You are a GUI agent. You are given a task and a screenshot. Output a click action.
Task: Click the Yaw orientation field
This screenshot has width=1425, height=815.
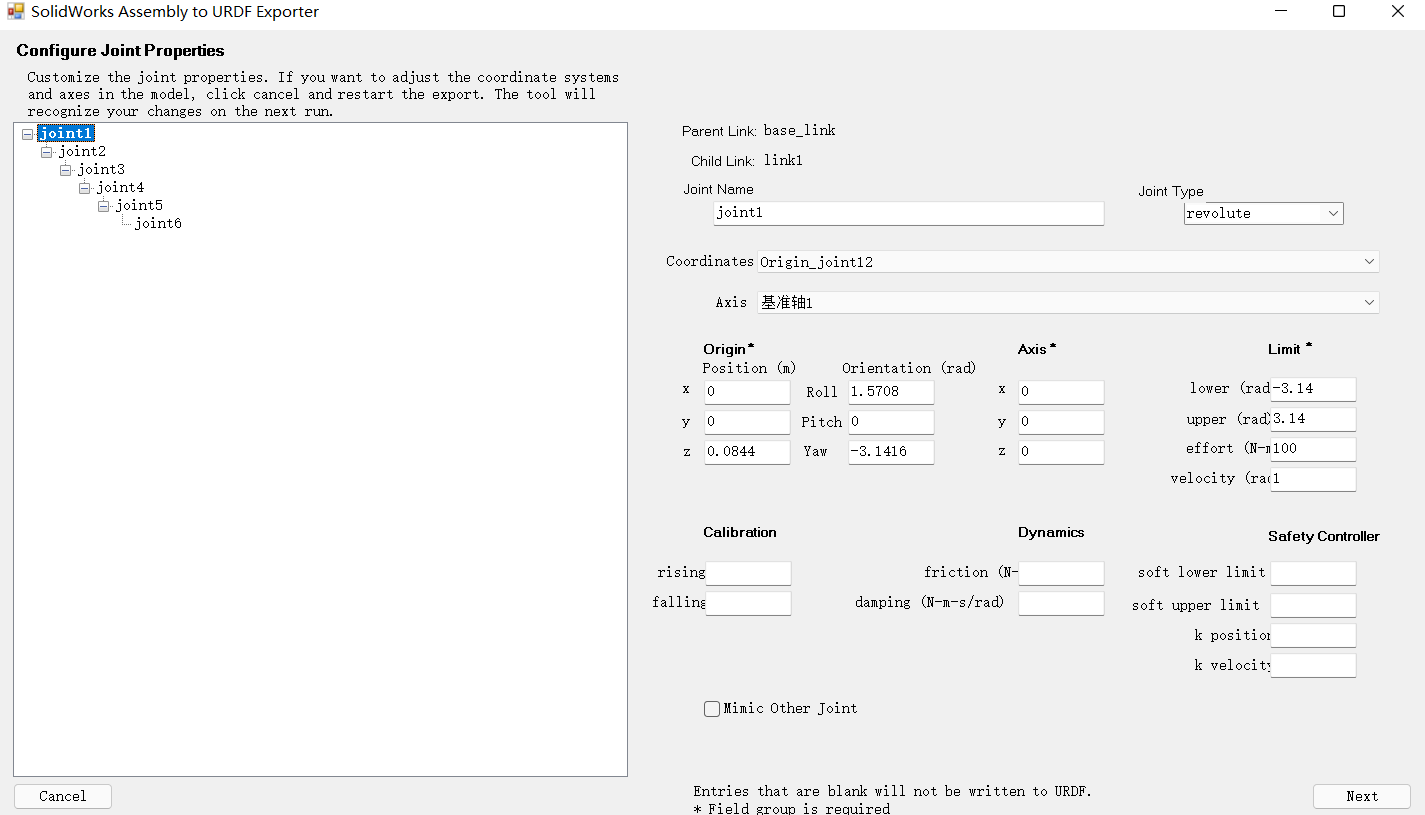click(891, 452)
